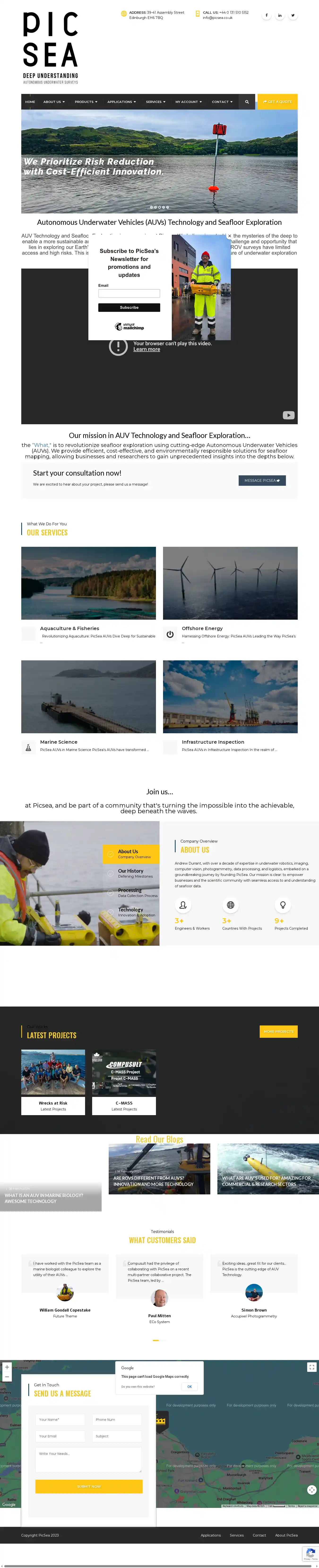Image resolution: width=319 pixels, height=1568 pixels.
Task: Click the Subscribe newsletter button
Action: coord(129,307)
